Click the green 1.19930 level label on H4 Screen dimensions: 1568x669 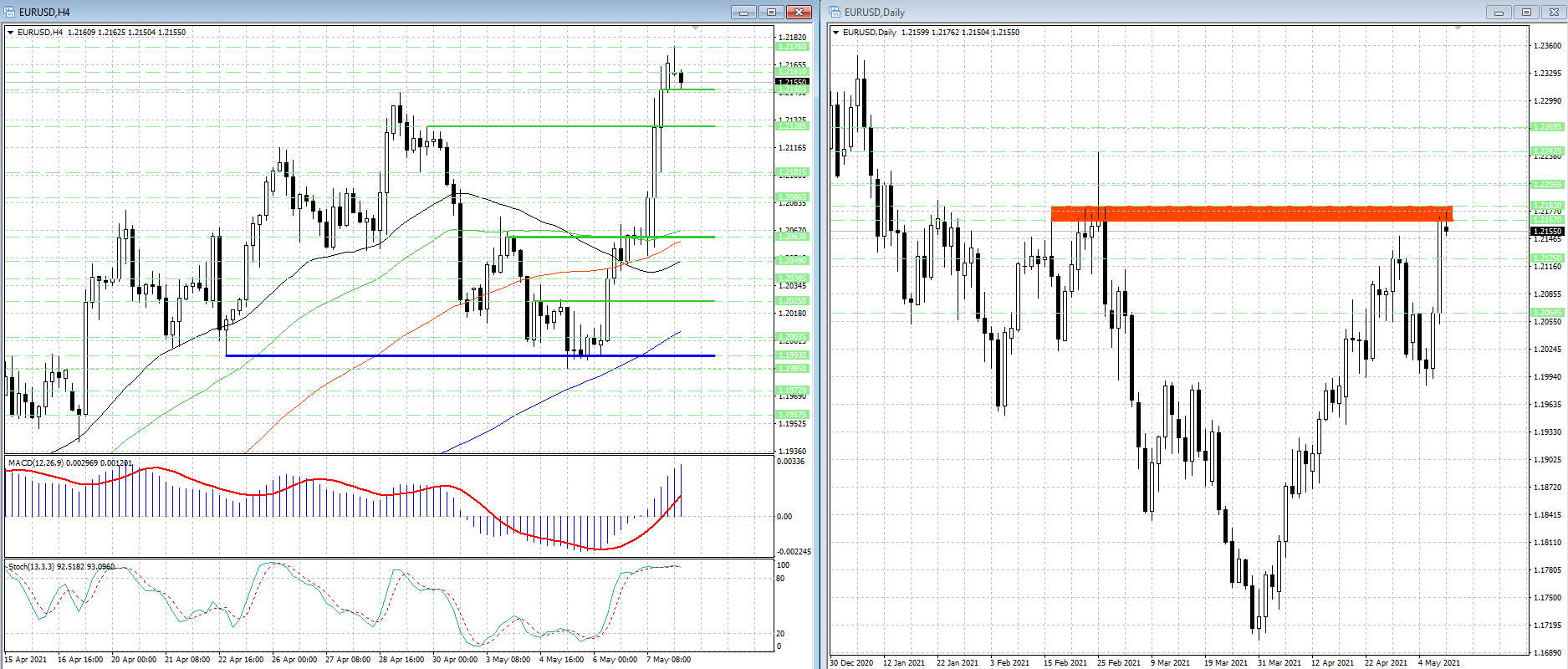pos(793,355)
